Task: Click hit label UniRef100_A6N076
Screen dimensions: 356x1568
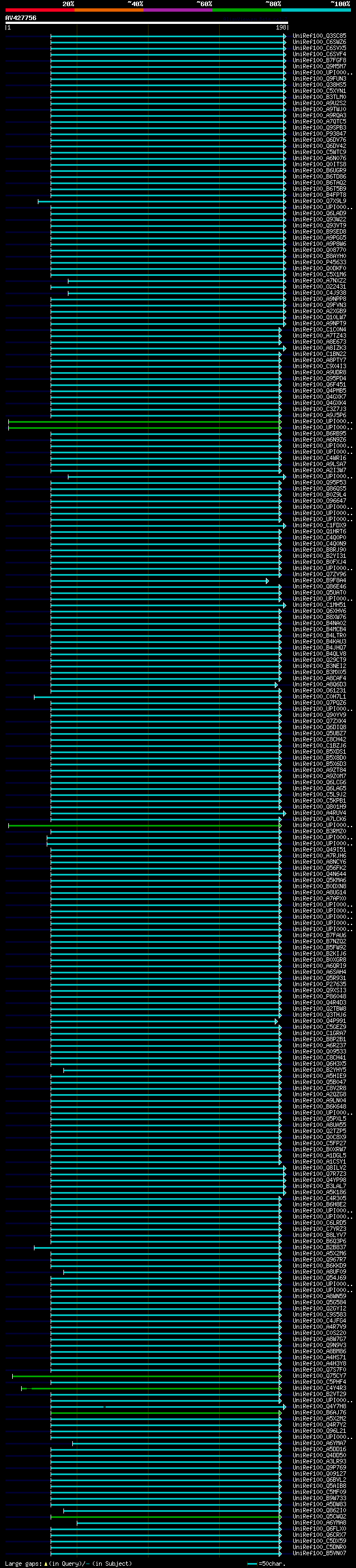Action: pyautogui.click(x=319, y=159)
